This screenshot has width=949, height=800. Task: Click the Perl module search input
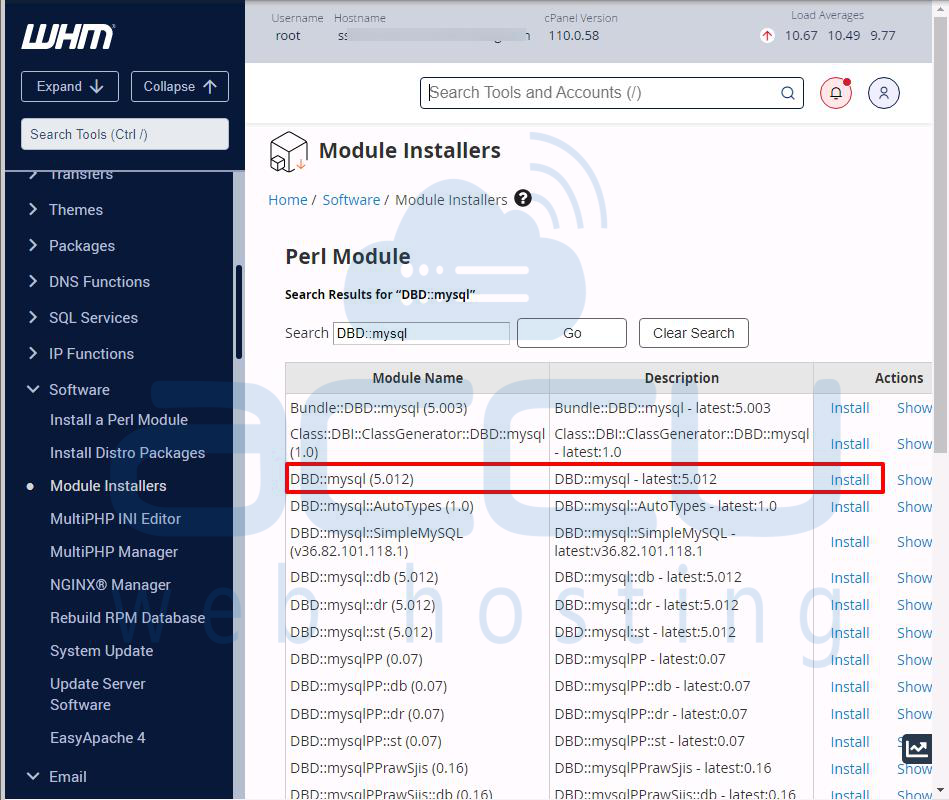[421, 333]
